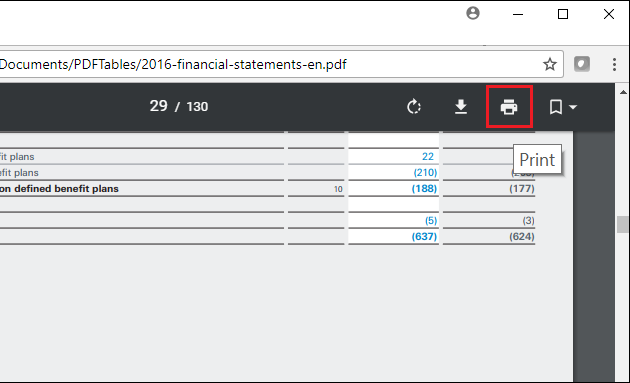
Task: Click the note reference number 10
Action: pyautogui.click(x=338, y=189)
